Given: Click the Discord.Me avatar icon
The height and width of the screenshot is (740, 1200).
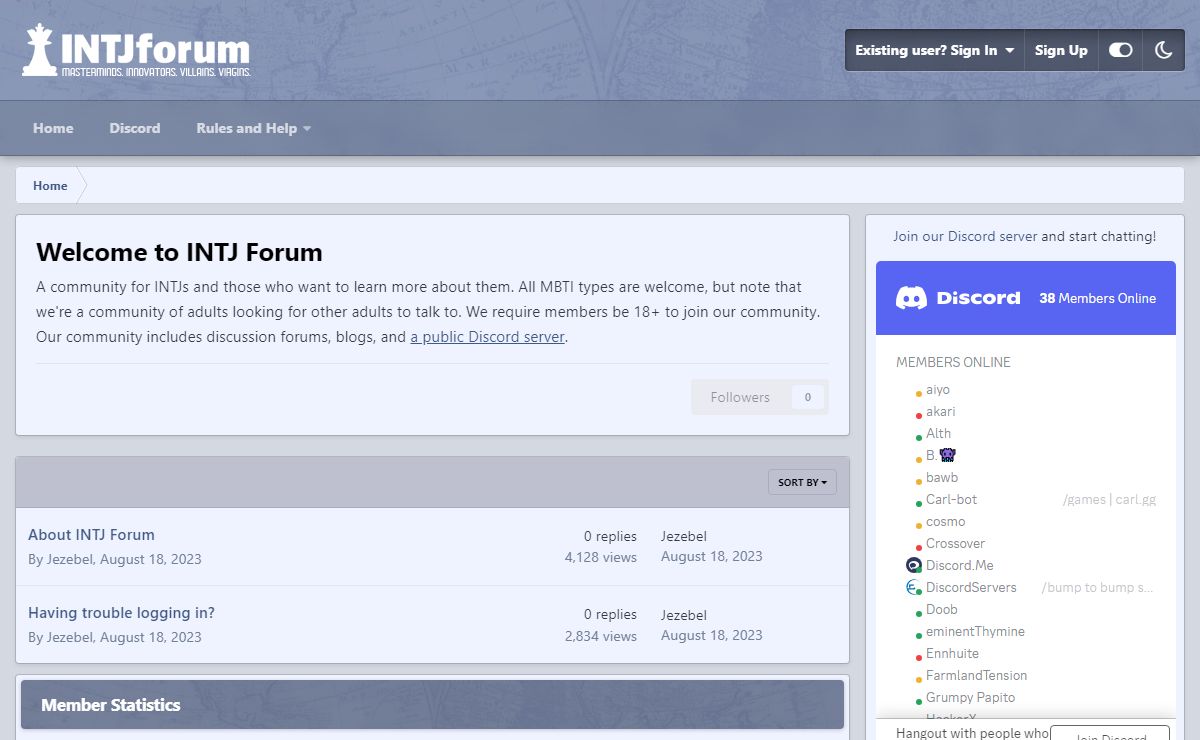Looking at the screenshot, I should click(x=913, y=565).
